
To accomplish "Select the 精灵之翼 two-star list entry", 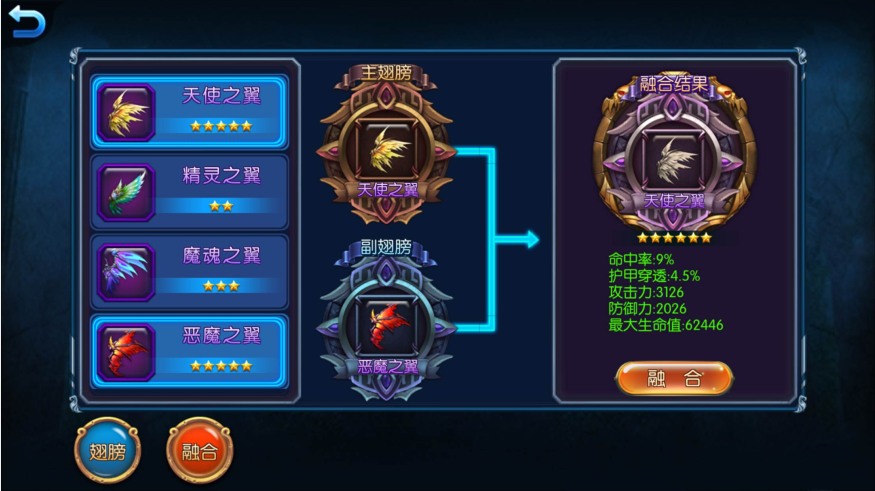I will click(x=190, y=192).
